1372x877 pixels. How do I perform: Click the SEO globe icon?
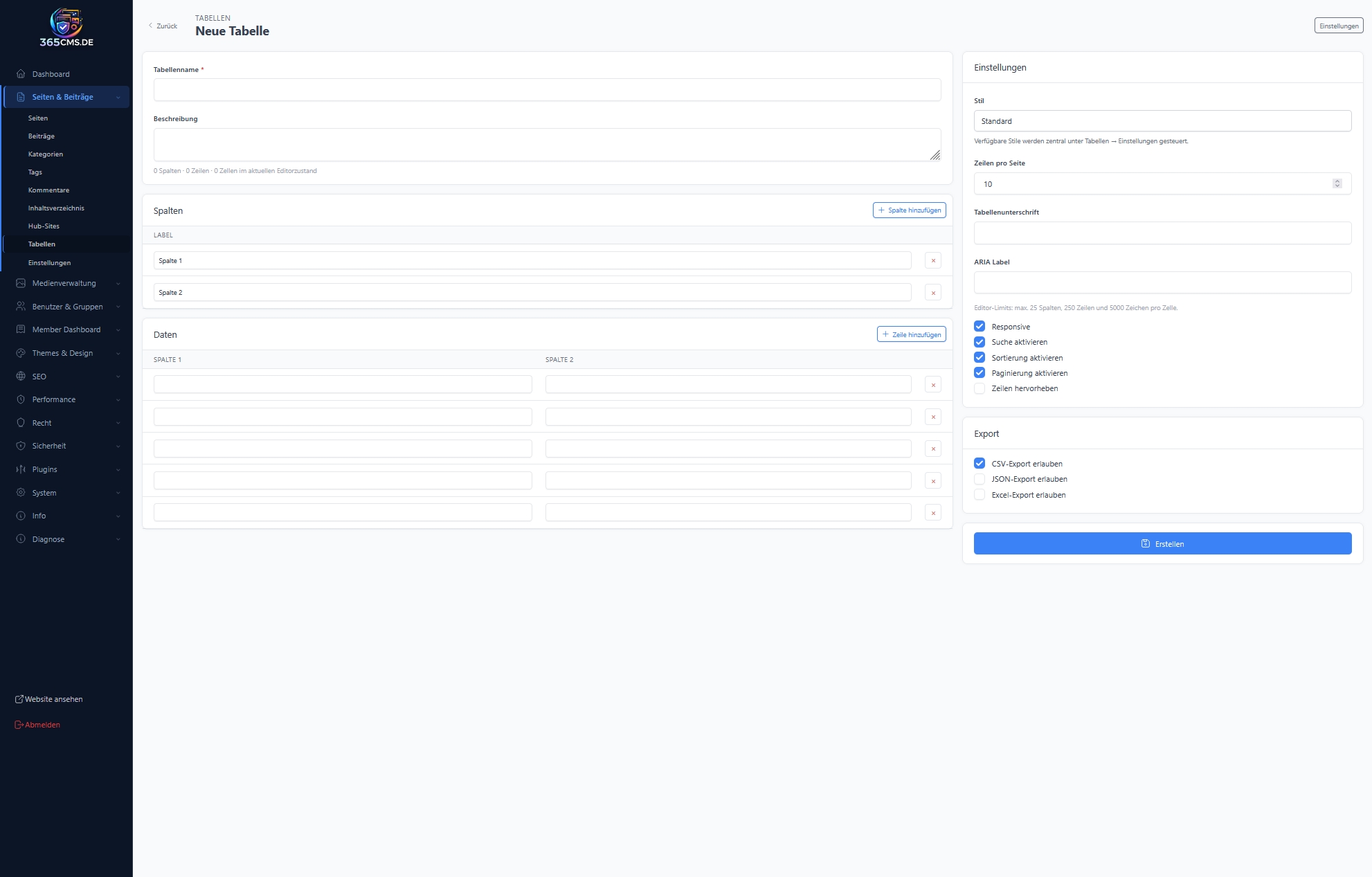(x=21, y=377)
